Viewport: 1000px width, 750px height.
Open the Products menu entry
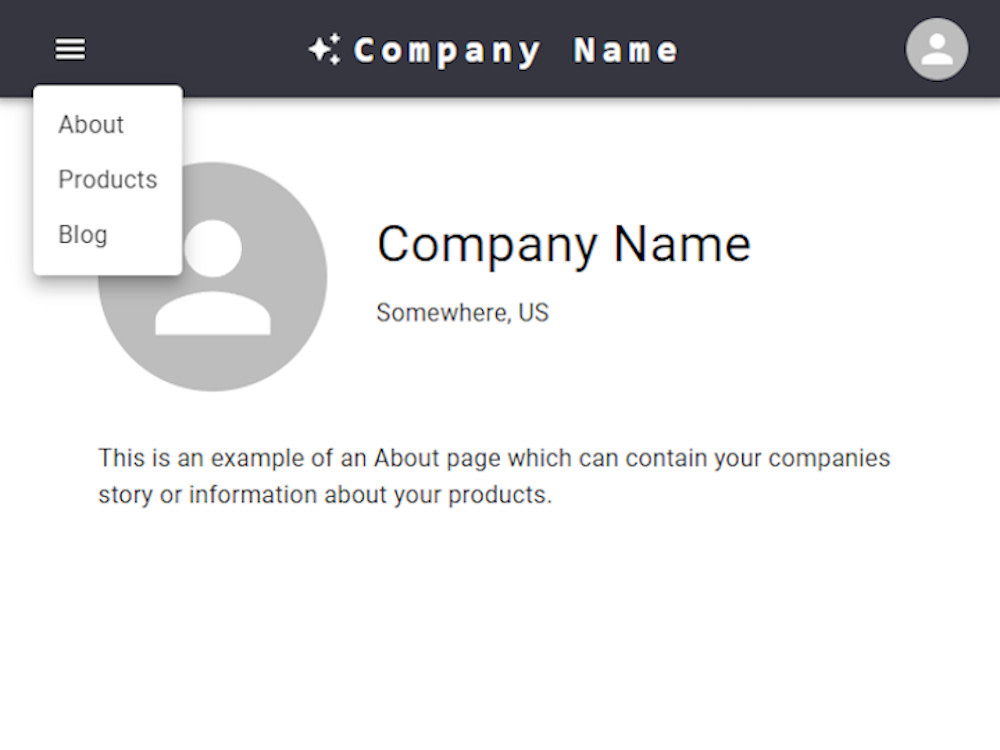(107, 179)
